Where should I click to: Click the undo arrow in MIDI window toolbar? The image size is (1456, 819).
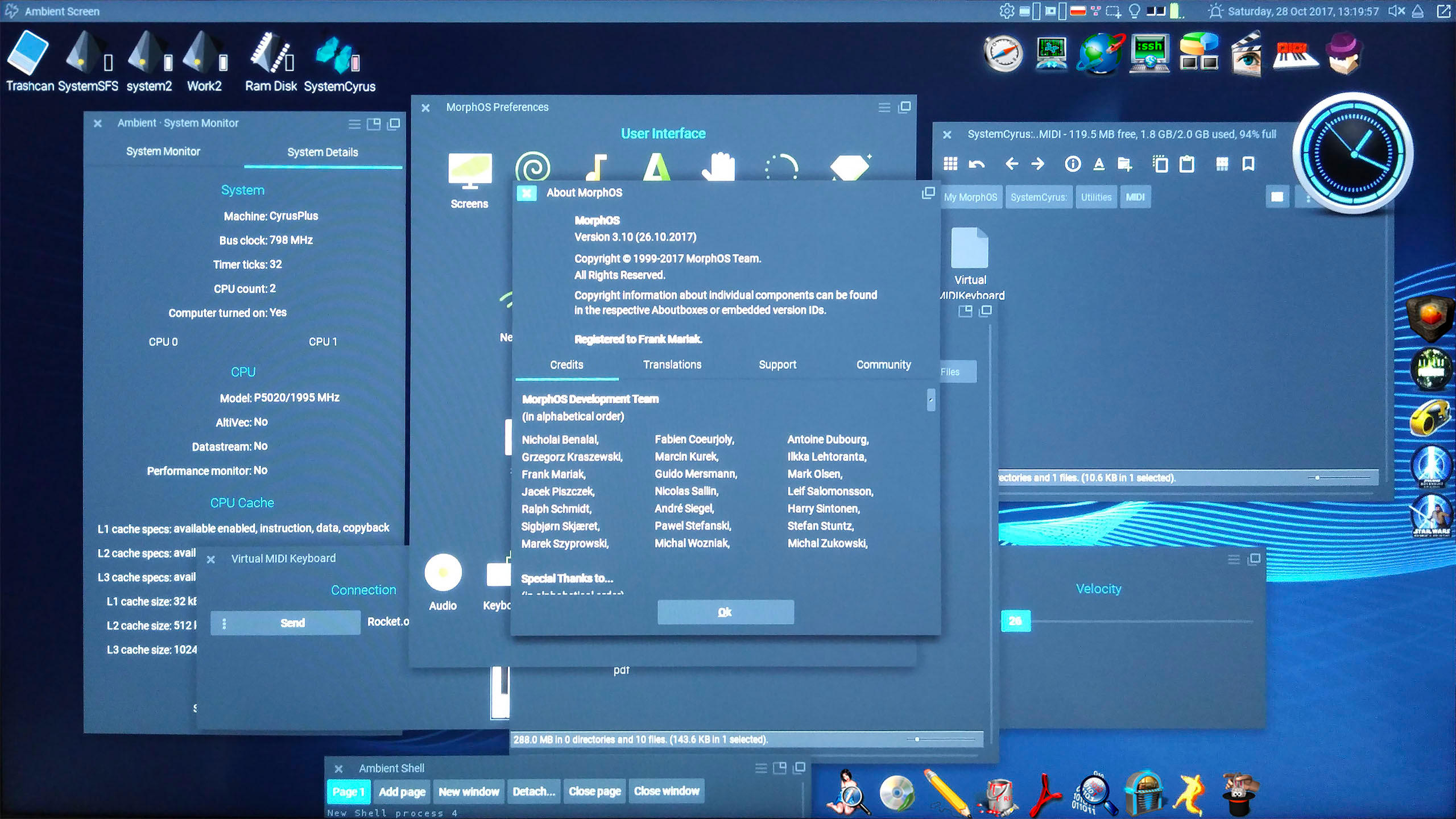pyautogui.click(x=977, y=164)
